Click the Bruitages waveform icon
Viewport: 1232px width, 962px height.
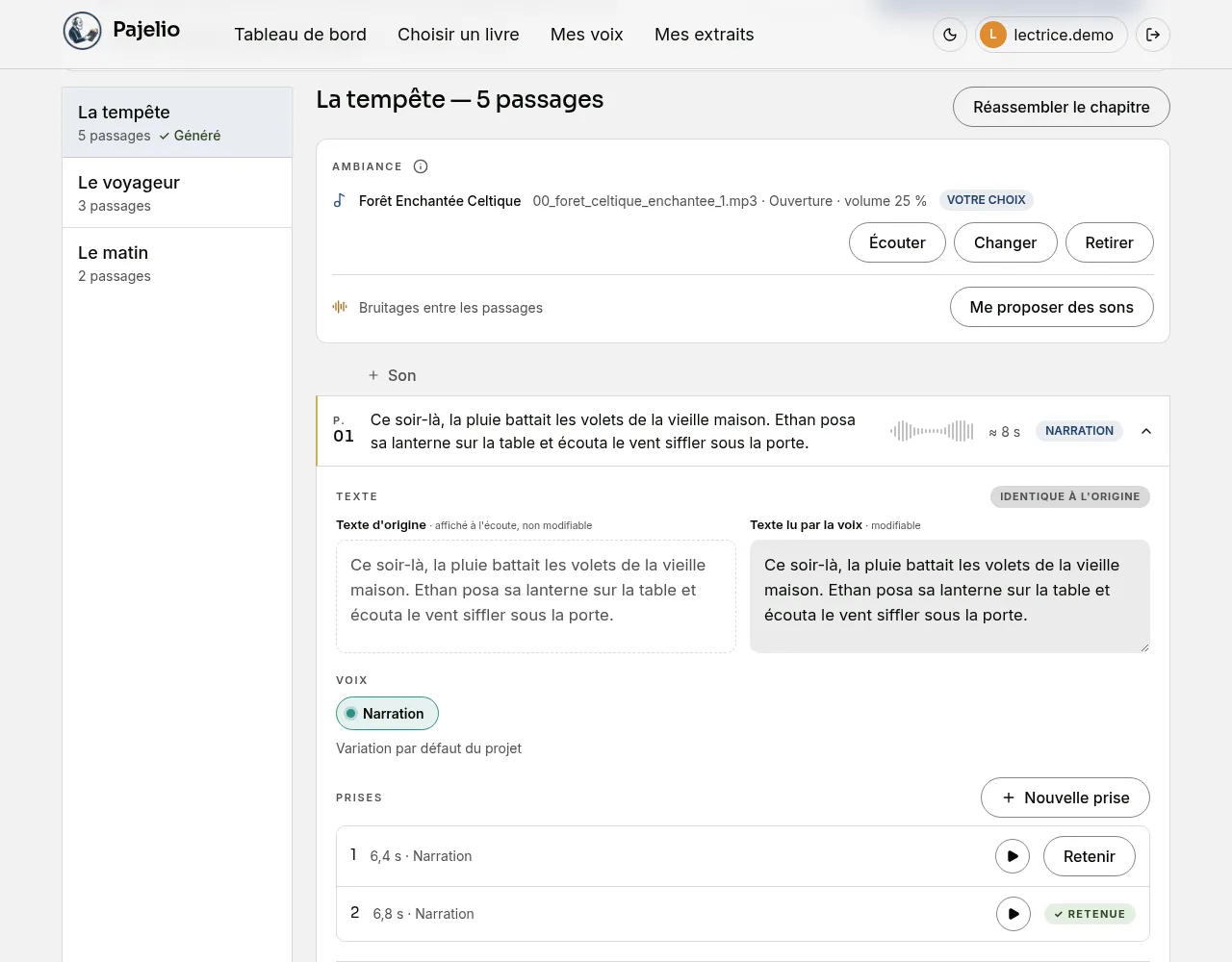340,307
